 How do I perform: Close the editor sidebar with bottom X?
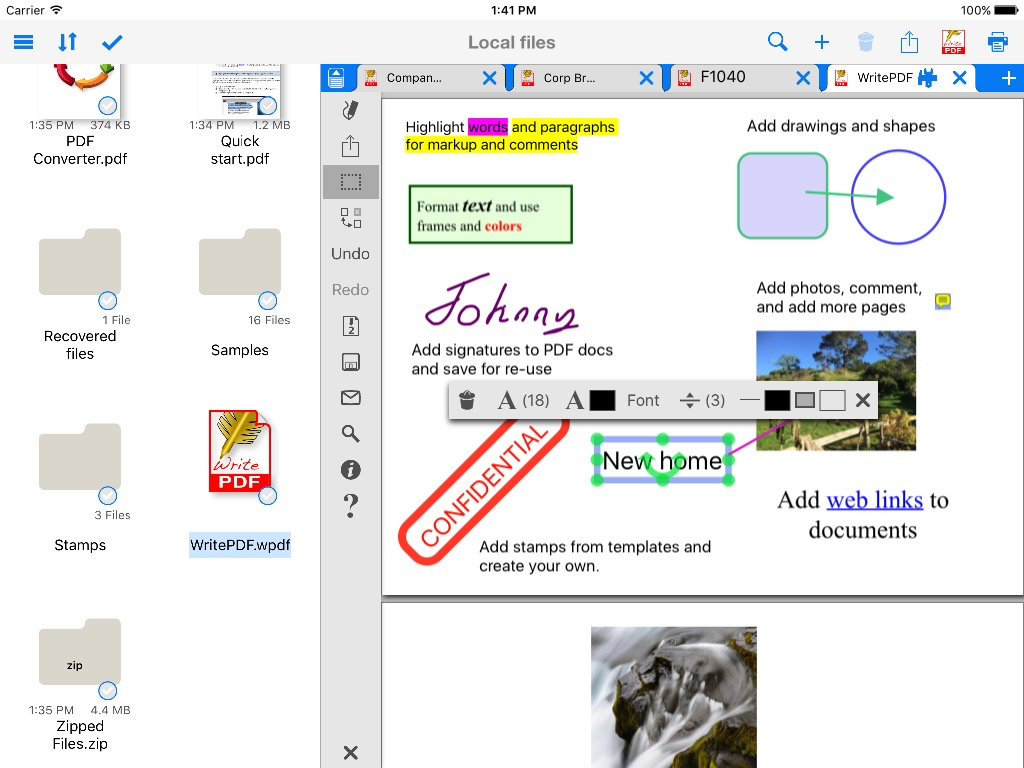click(351, 752)
